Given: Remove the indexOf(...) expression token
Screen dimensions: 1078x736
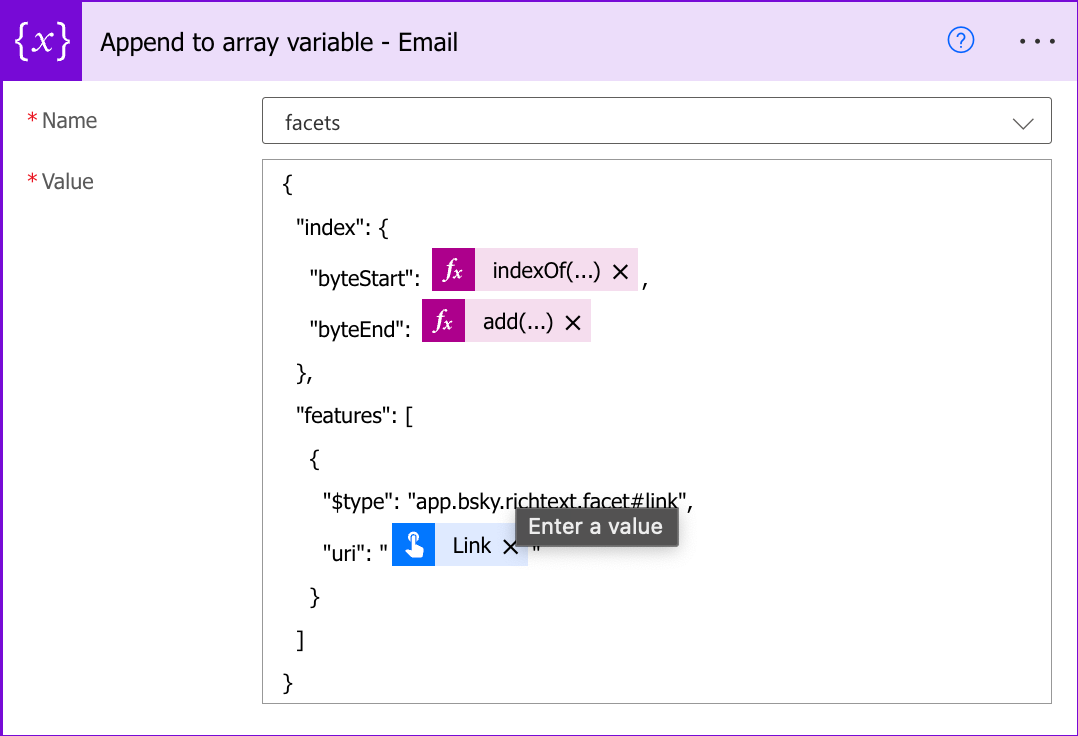Looking at the screenshot, I should tap(619, 272).
